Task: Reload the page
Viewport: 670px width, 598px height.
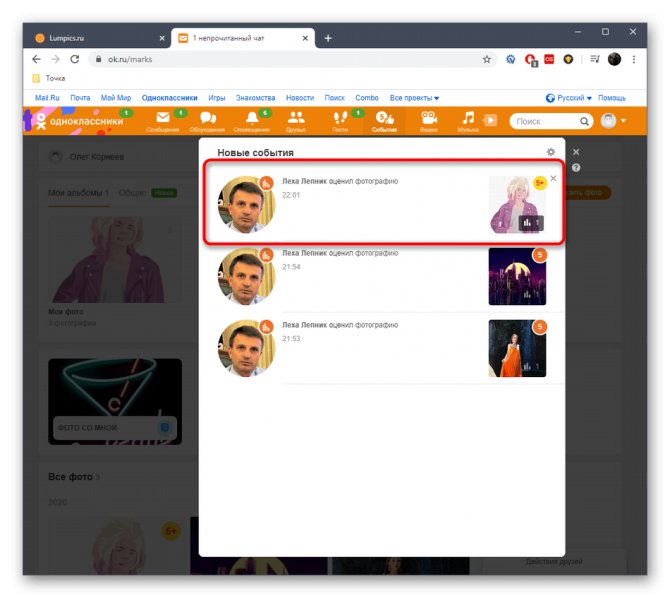Action: pos(75,59)
